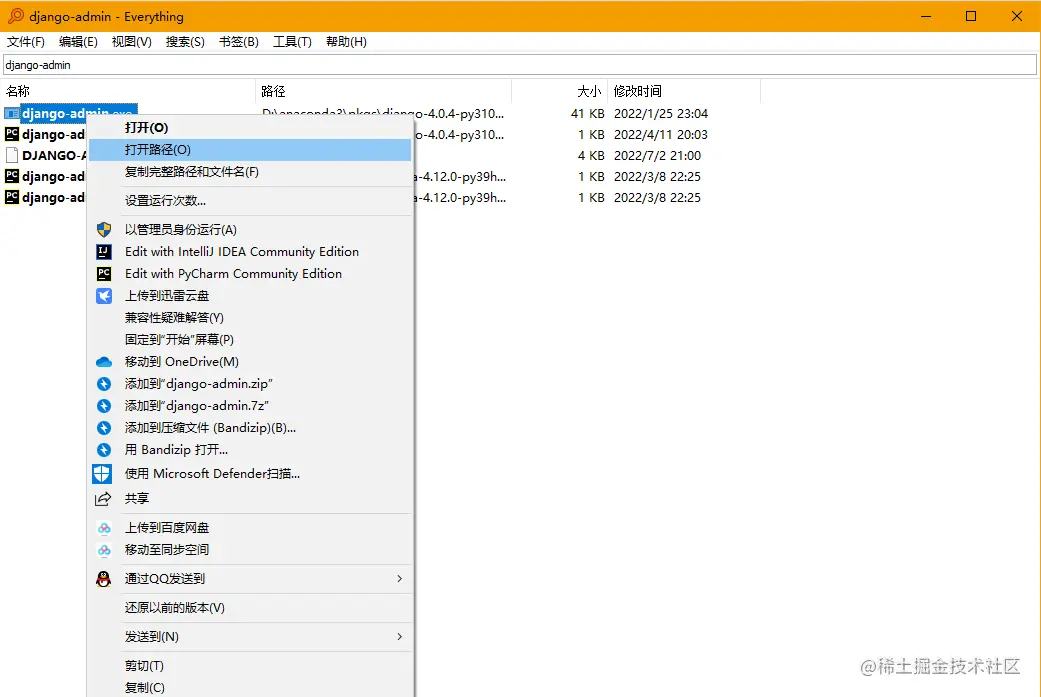The image size is (1041, 697).
Task: Sort results by the 名称 column header
Action: click(128, 91)
